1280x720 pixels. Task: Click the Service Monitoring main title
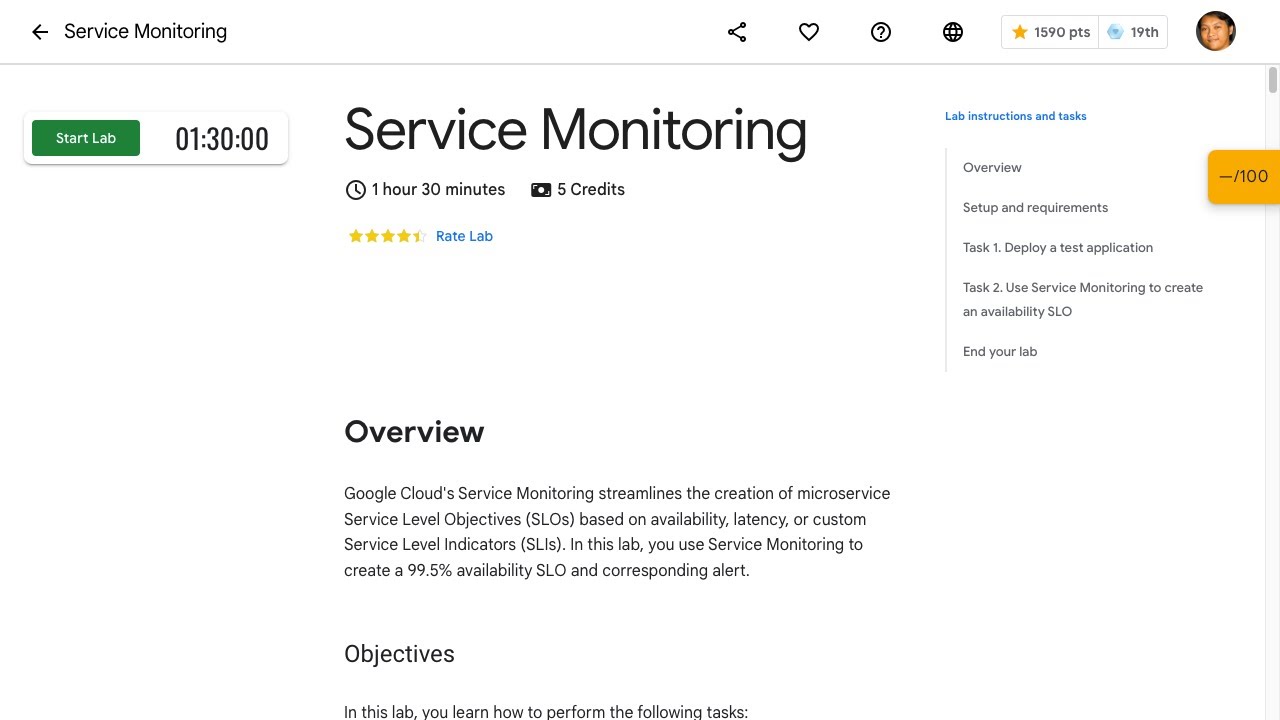coord(575,130)
